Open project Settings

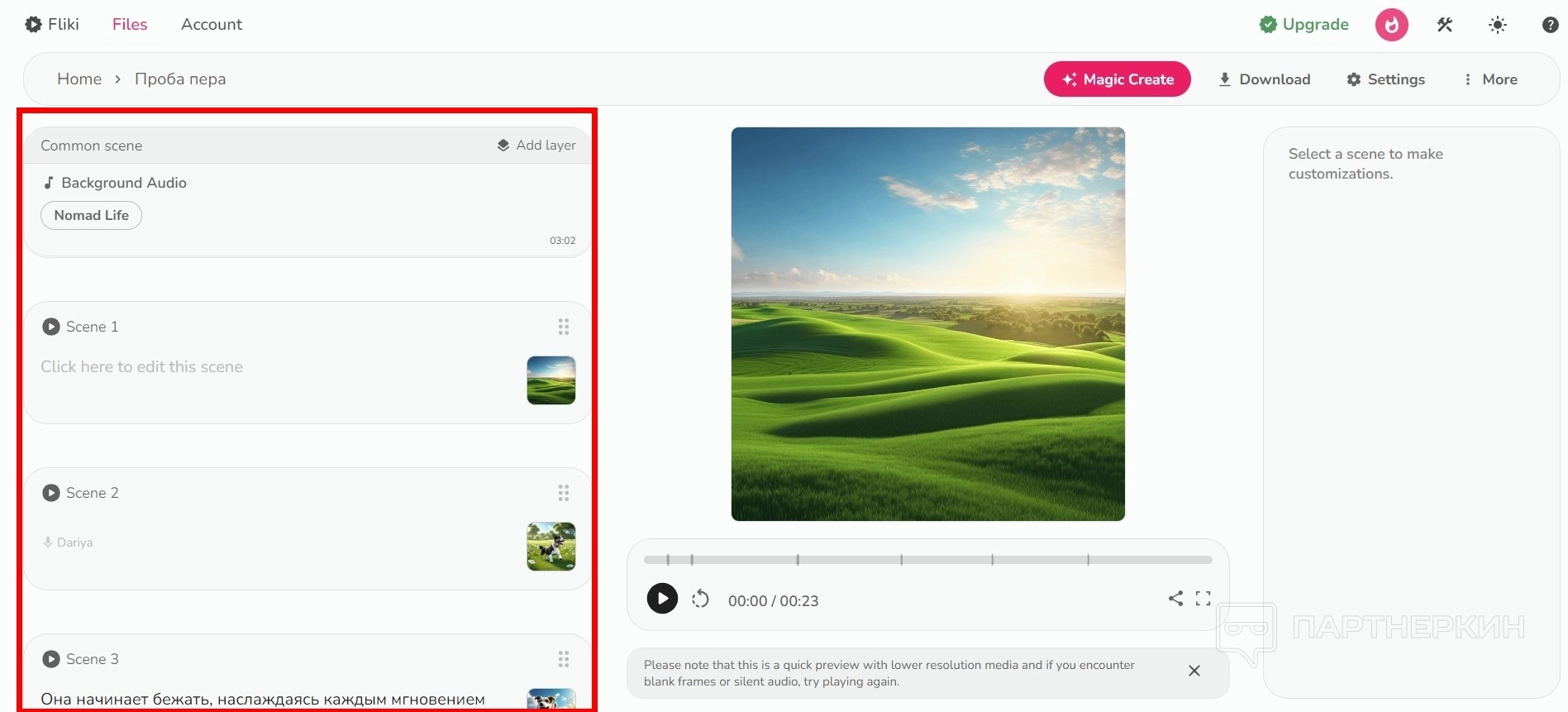coord(1386,79)
